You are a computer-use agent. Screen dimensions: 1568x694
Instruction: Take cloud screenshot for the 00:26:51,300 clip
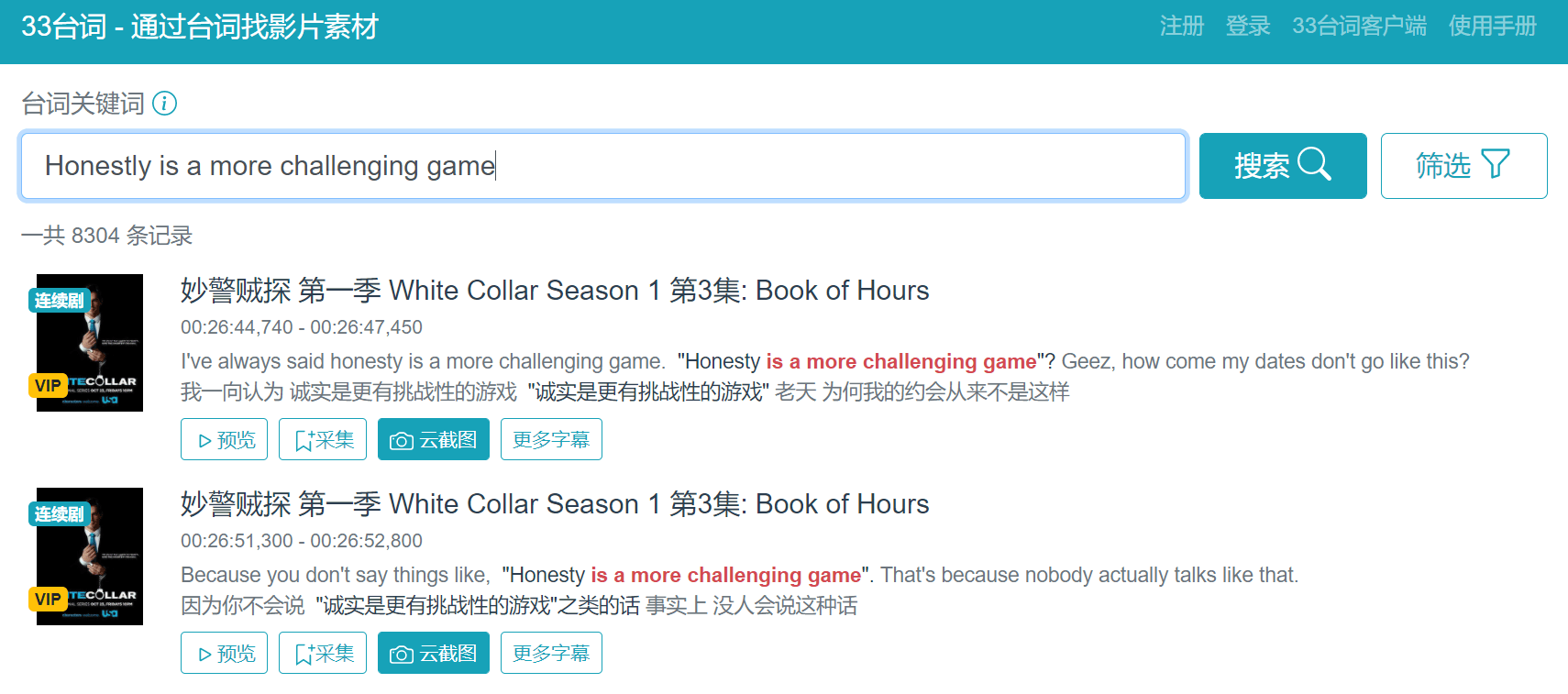[434, 653]
